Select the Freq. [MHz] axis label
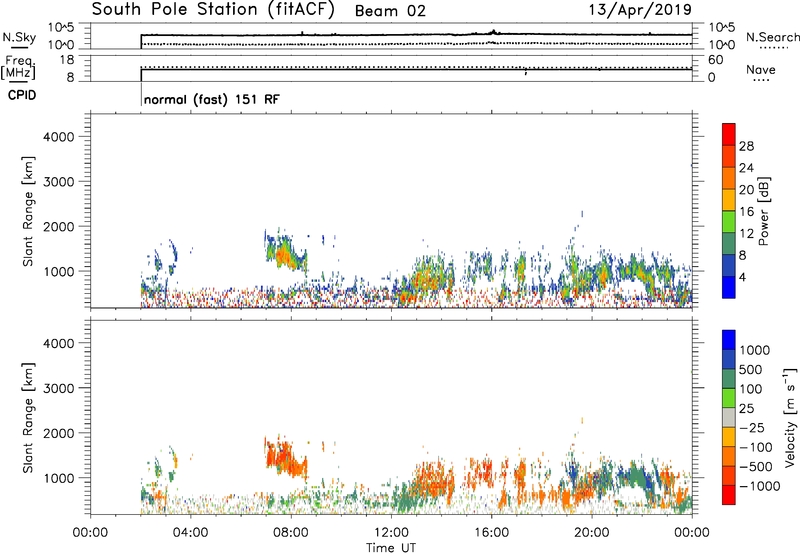 (x=18, y=68)
